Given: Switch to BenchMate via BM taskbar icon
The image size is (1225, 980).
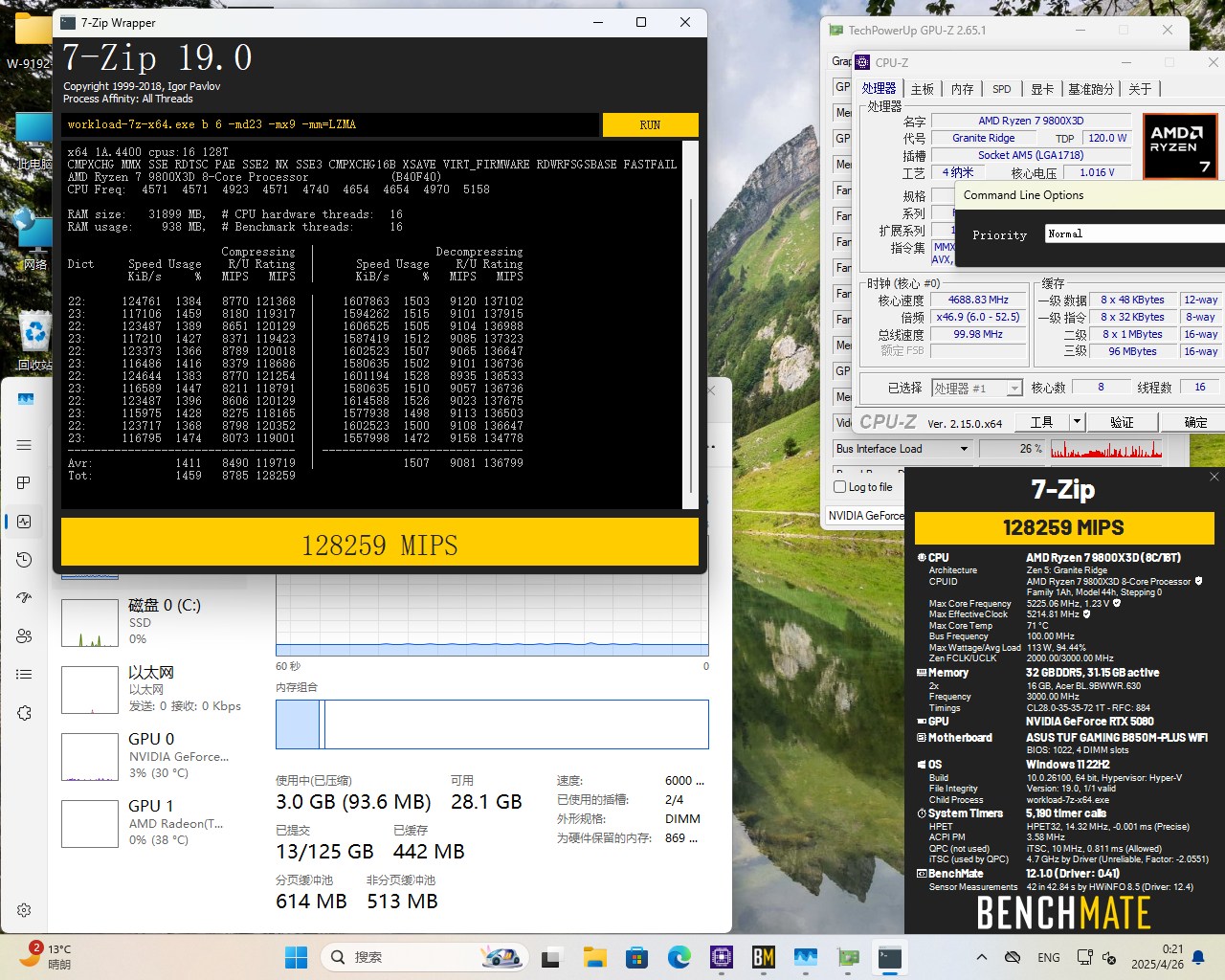Looking at the screenshot, I should tap(764, 957).
